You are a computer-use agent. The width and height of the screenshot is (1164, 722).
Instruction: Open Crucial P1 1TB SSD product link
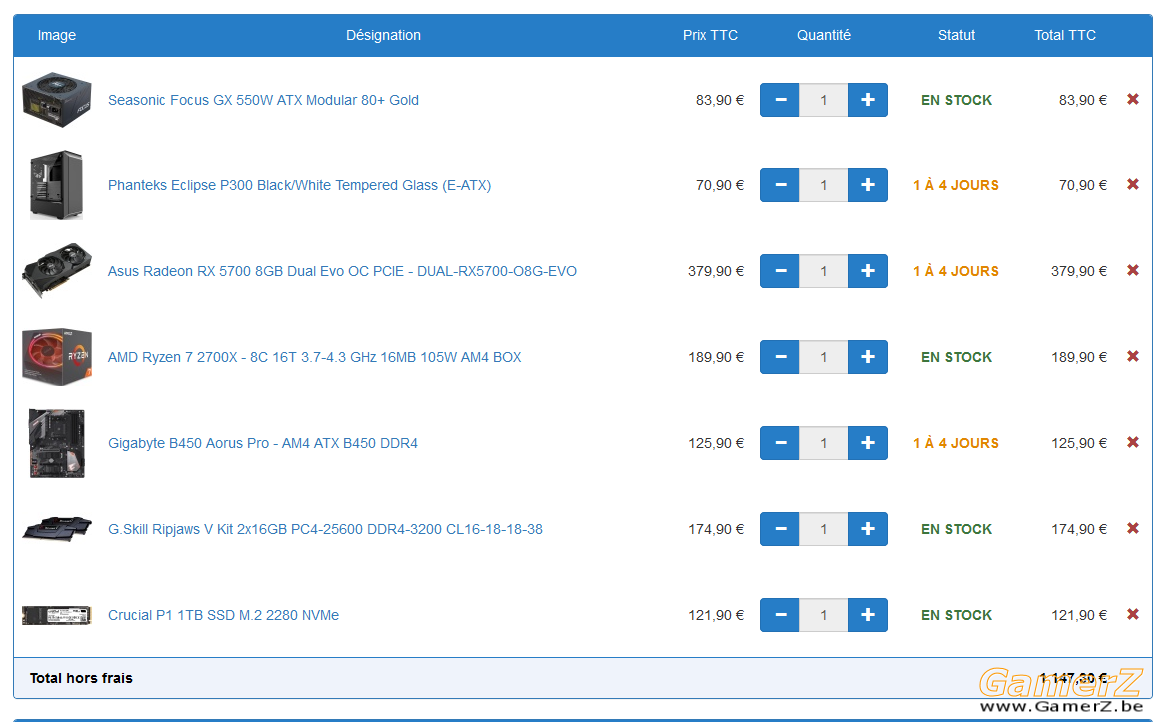(x=223, y=615)
